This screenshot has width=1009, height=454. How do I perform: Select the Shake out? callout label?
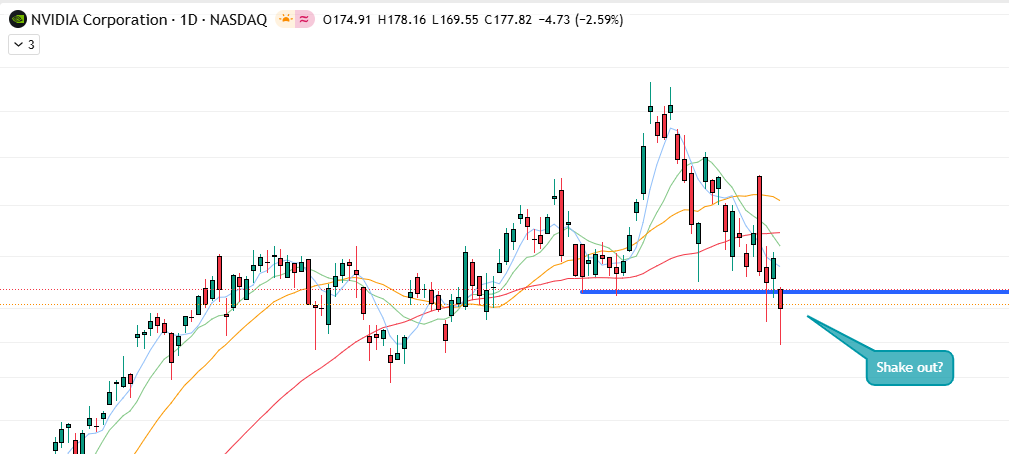pos(909,368)
